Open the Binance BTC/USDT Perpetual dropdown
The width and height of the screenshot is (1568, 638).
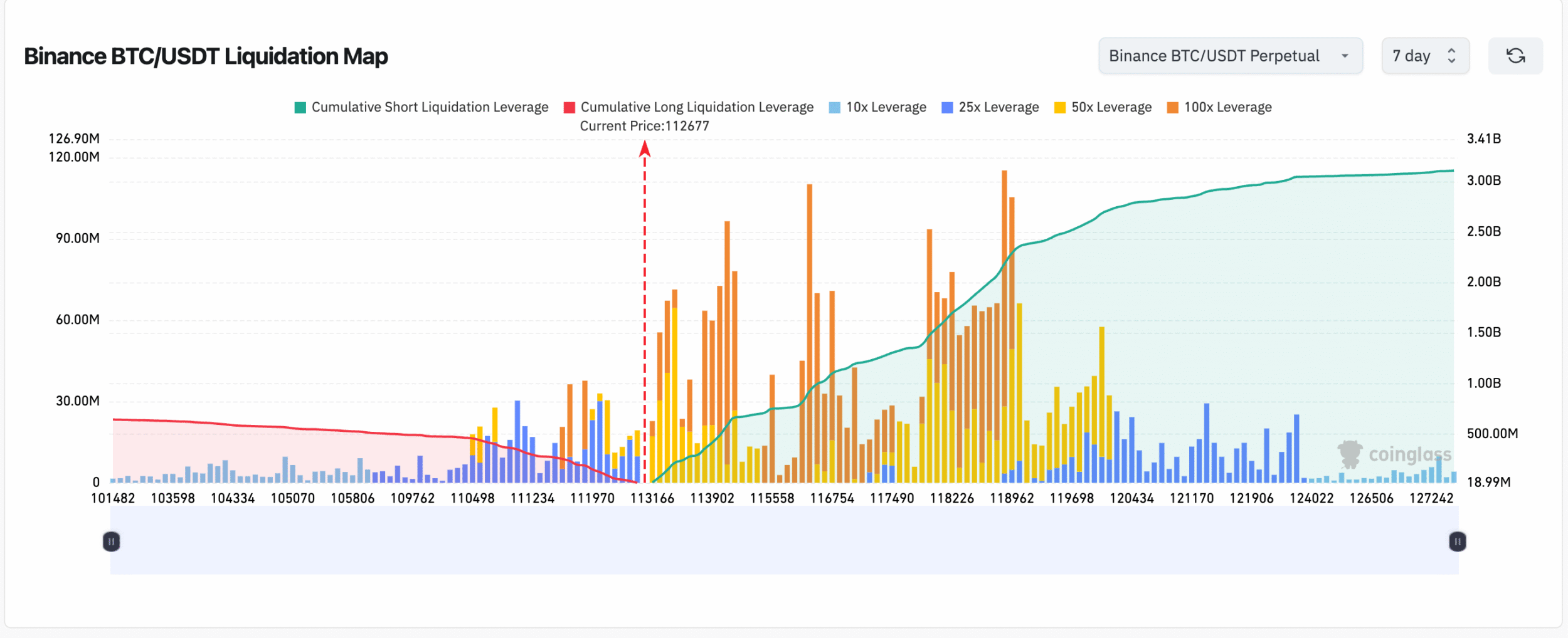click(1229, 56)
